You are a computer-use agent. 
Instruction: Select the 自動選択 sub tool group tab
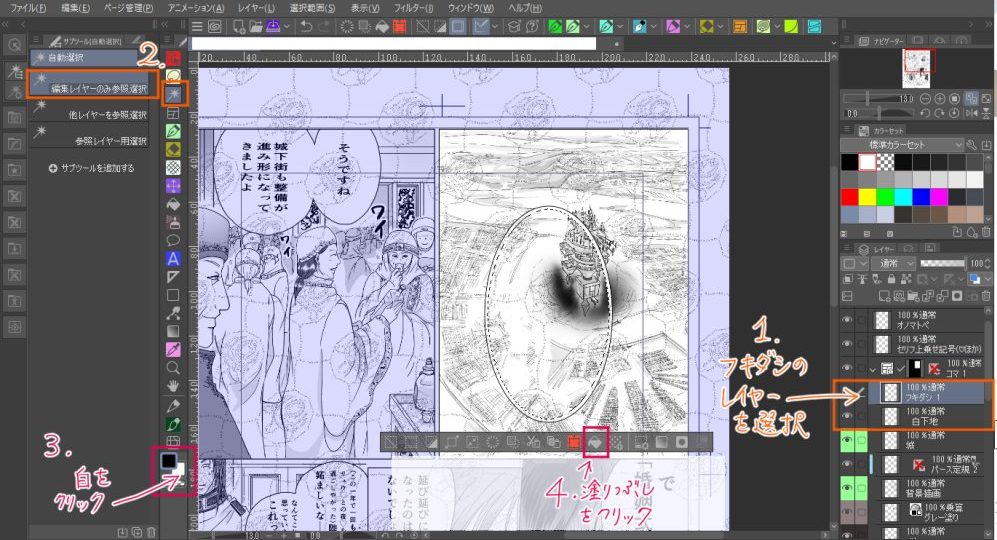tap(85, 57)
